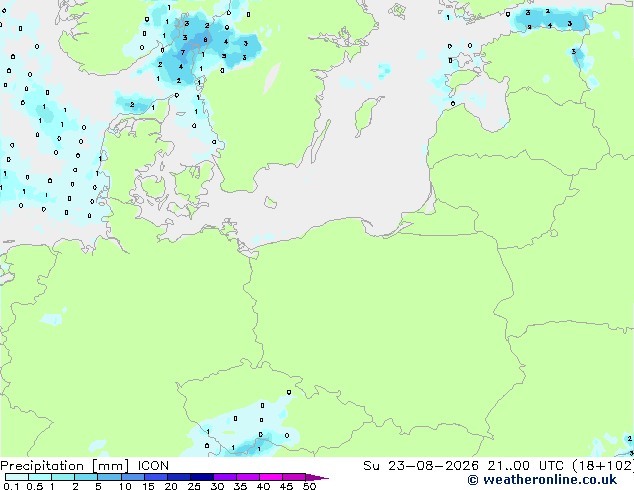The height and width of the screenshot is (490, 634).
Task: Open the weatheronline.co.uk link
Action: pyautogui.click(x=542, y=480)
